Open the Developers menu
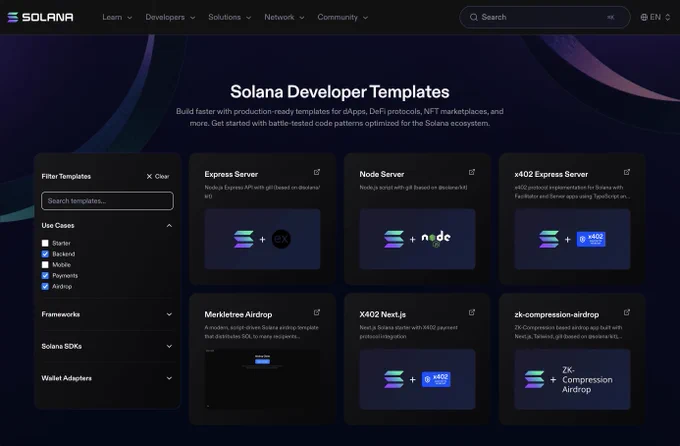Image resolution: width=680 pixels, height=446 pixels. (x=170, y=17)
